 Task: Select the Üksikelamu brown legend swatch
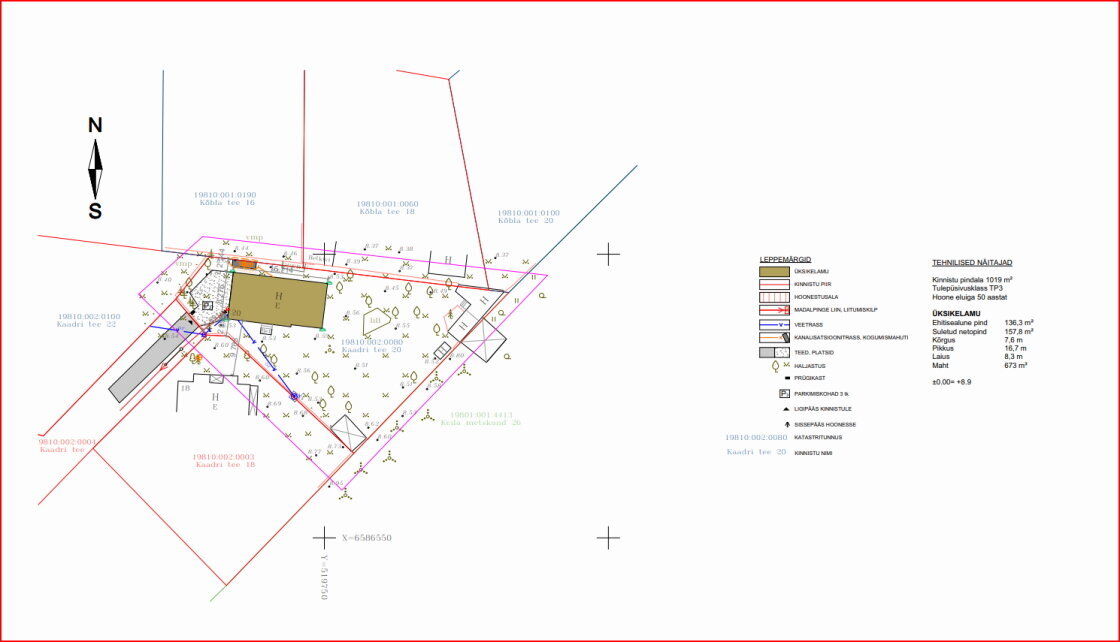tap(776, 271)
